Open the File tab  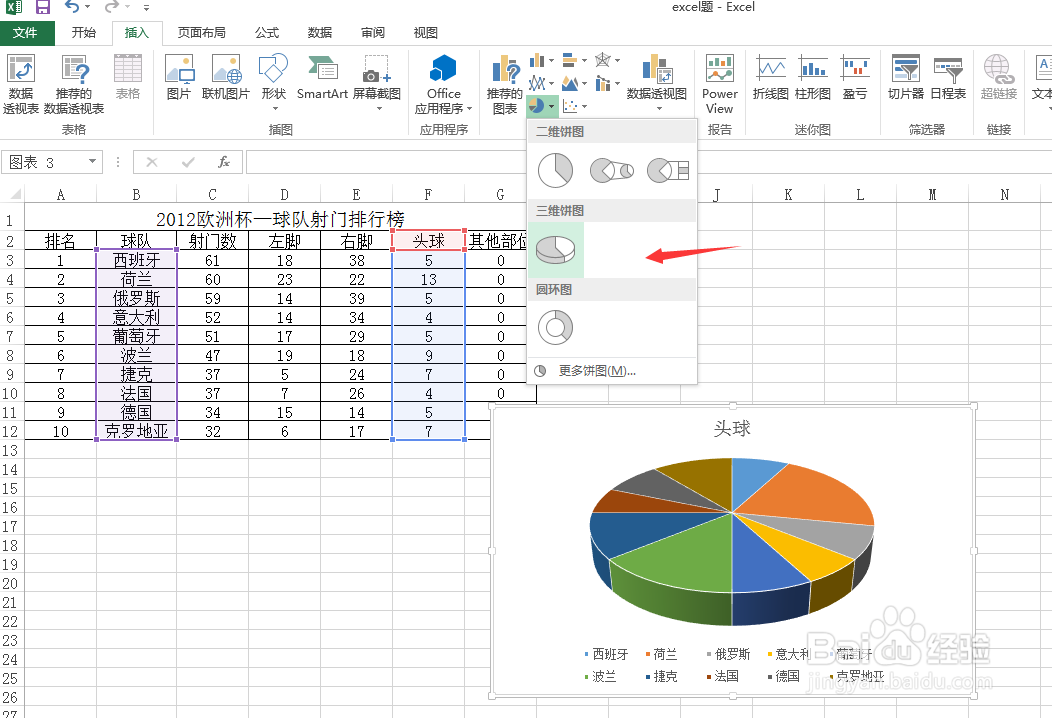26,33
